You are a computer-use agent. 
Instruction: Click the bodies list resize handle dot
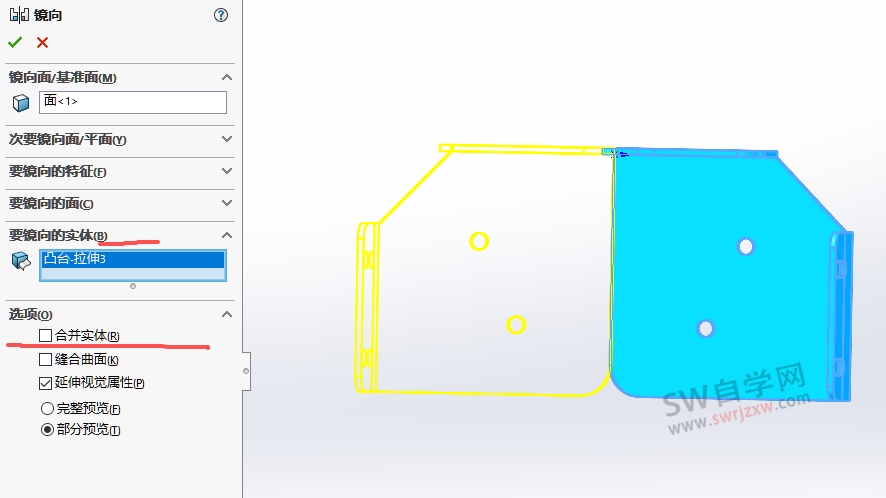tap(133, 286)
